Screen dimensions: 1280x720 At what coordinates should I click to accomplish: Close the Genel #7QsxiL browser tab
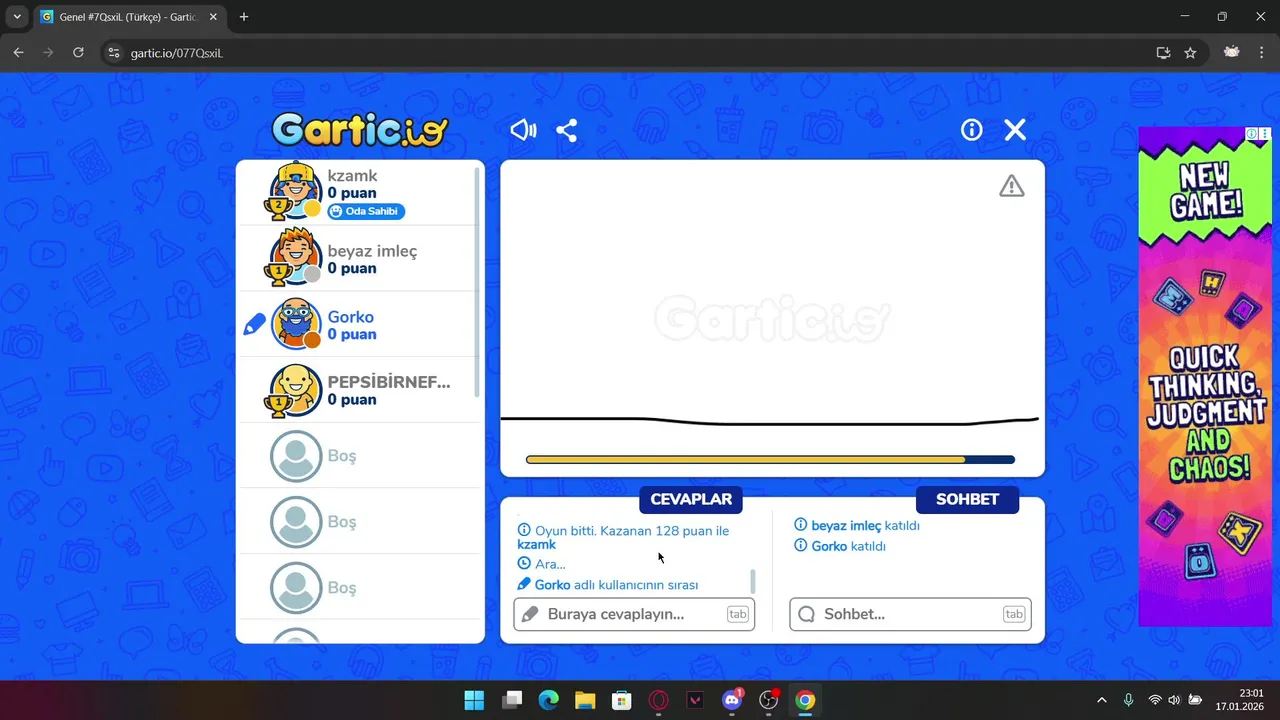213,17
